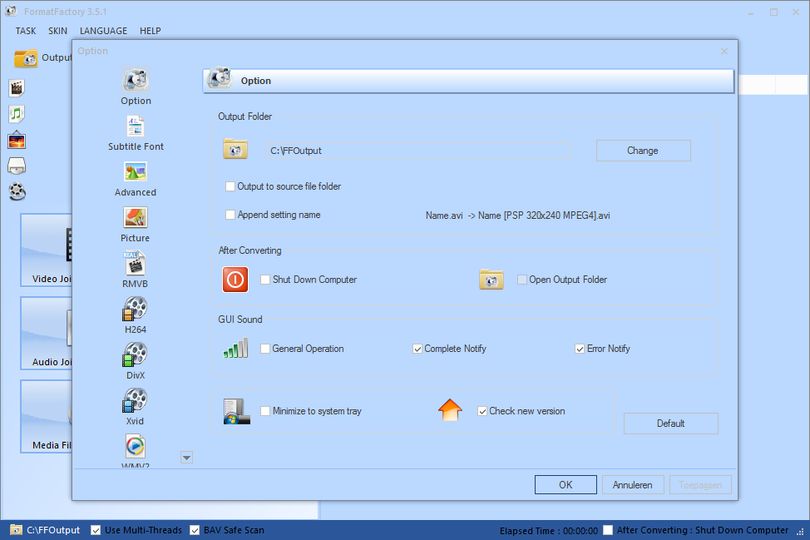Open the TASK menu
810x540 pixels.
(25, 31)
